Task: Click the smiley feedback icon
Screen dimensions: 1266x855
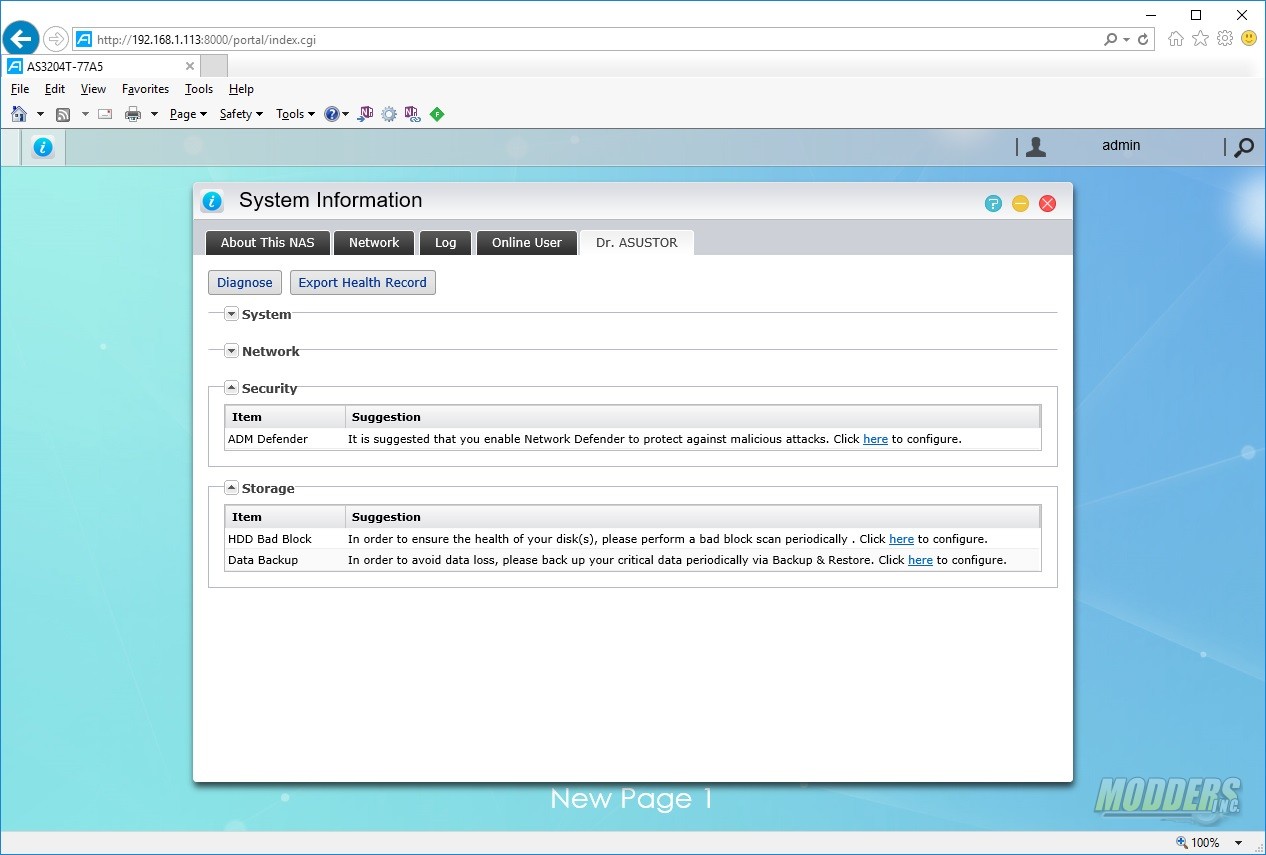Action: tap(1249, 39)
